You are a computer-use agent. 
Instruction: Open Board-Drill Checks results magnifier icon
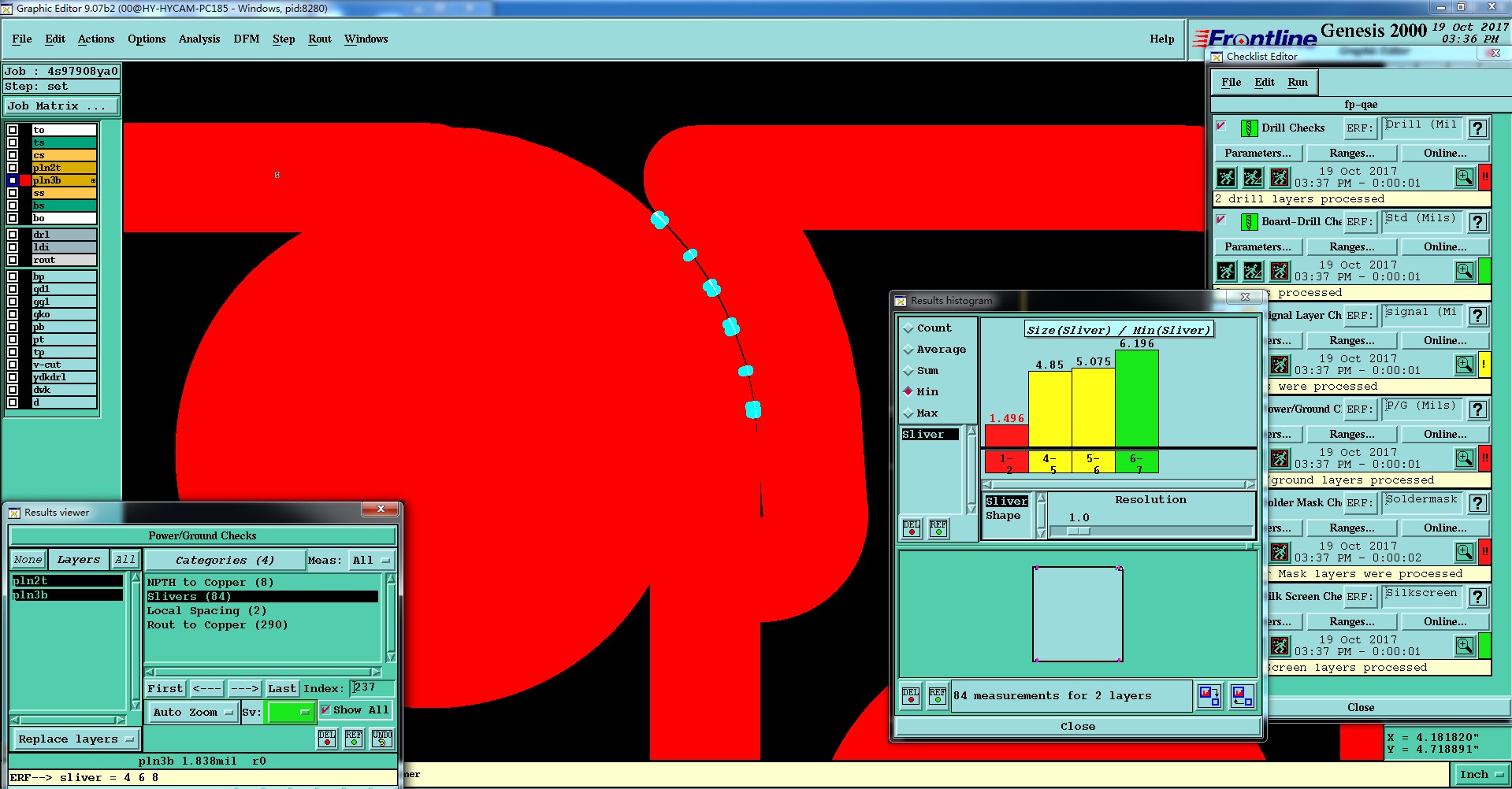(1464, 271)
